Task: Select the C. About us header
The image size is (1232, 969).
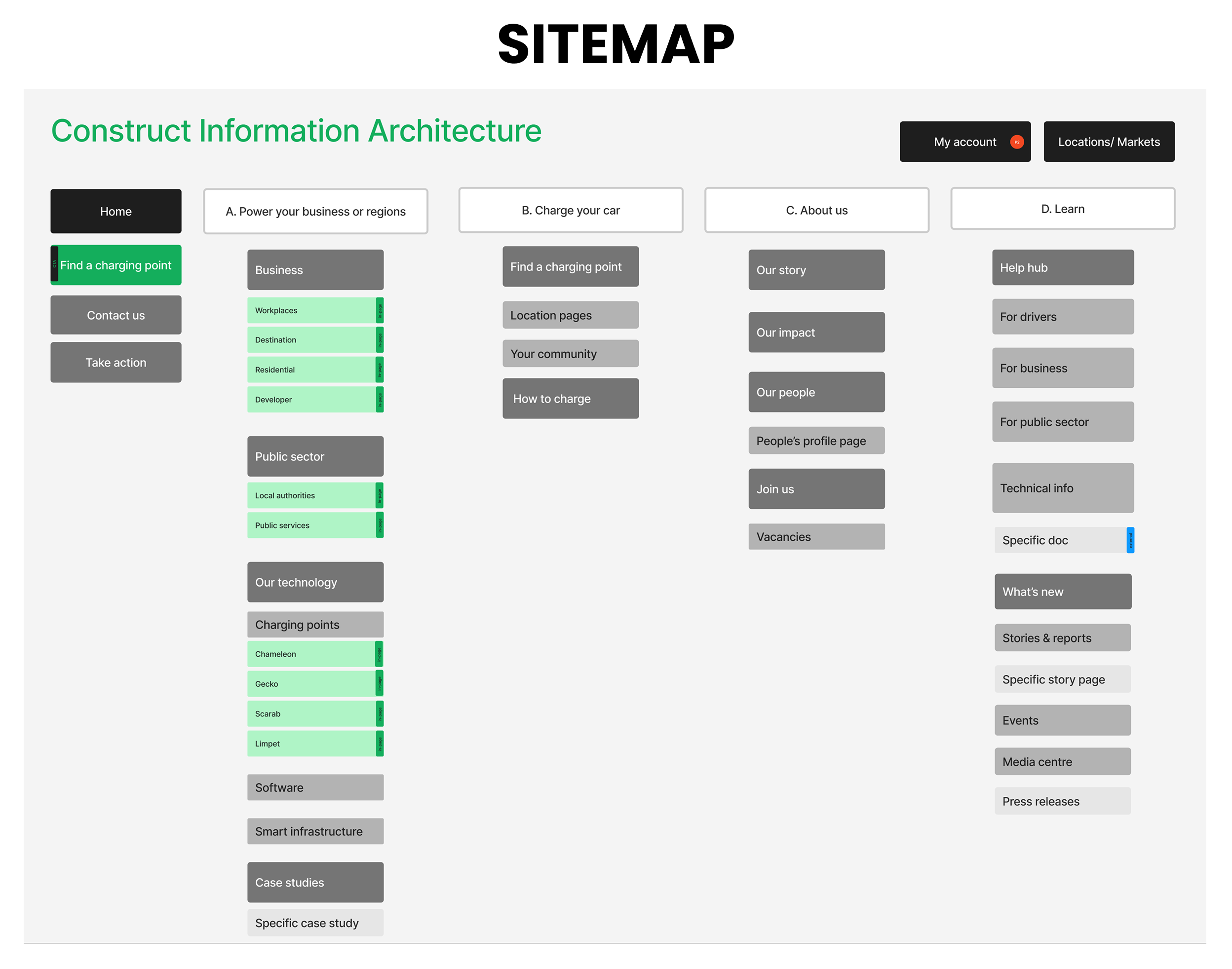Action: click(x=816, y=210)
